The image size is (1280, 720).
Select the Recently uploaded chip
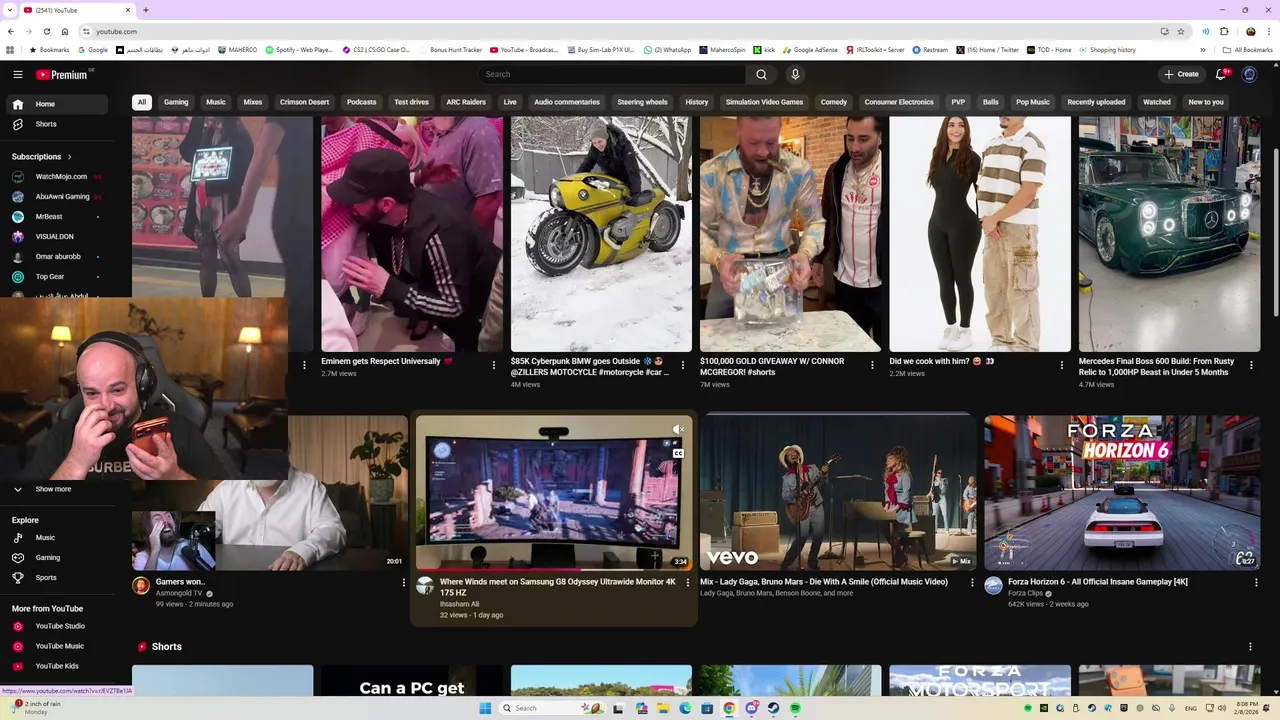coord(1096,102)
